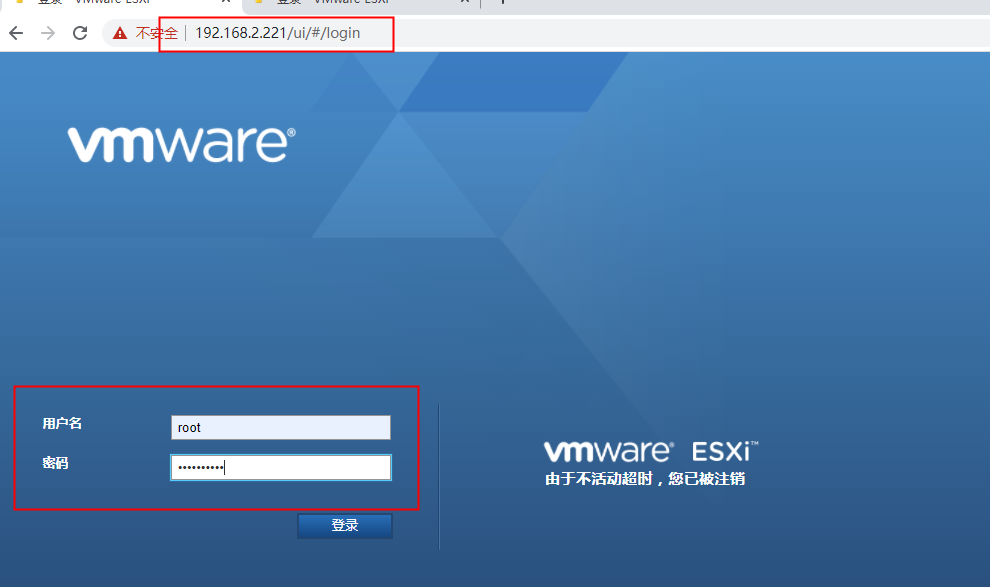This screenshot has height=587, width=990.
Task: Click the browser forward arrow
Action: point(48,33)
